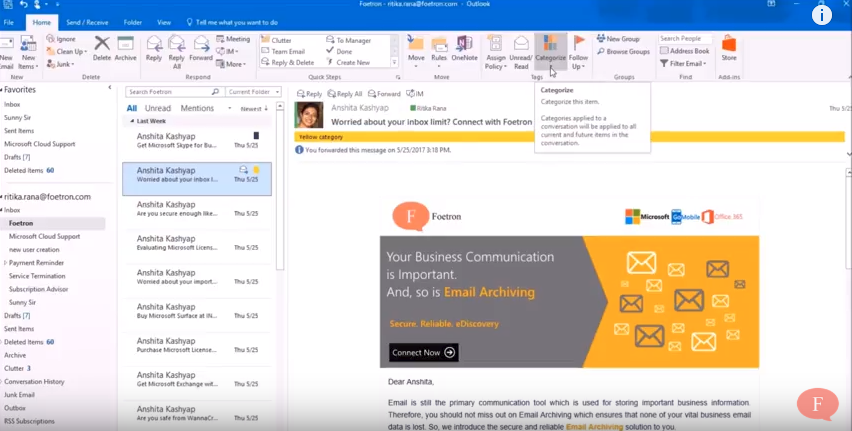Open the Microsoft Cloud Support folder under Inbox
The width and height of the screenshot is (852, 431).
[45, 236]
